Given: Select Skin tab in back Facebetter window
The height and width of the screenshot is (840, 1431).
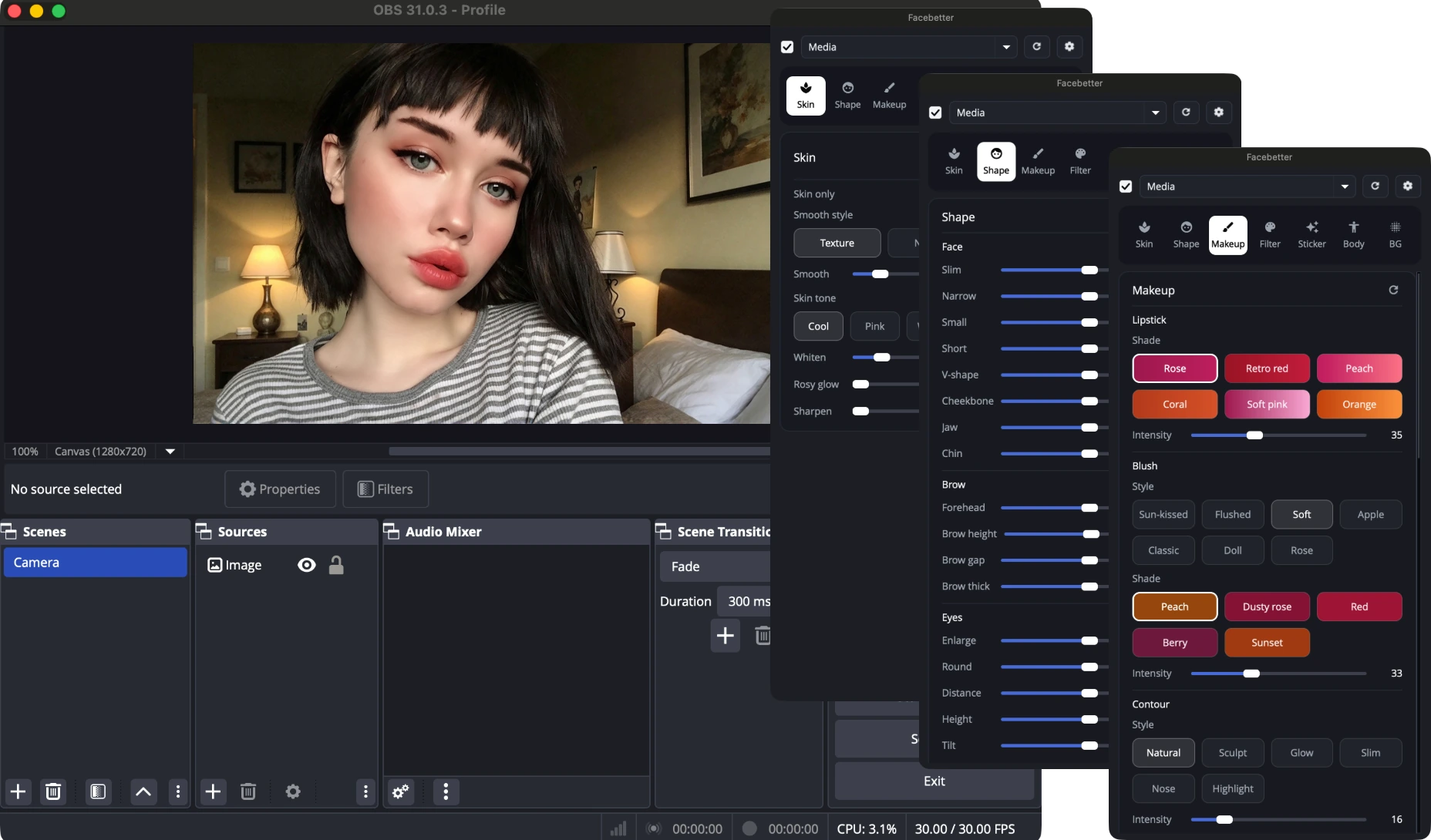Looking at the screenshot, I should 806,96.
